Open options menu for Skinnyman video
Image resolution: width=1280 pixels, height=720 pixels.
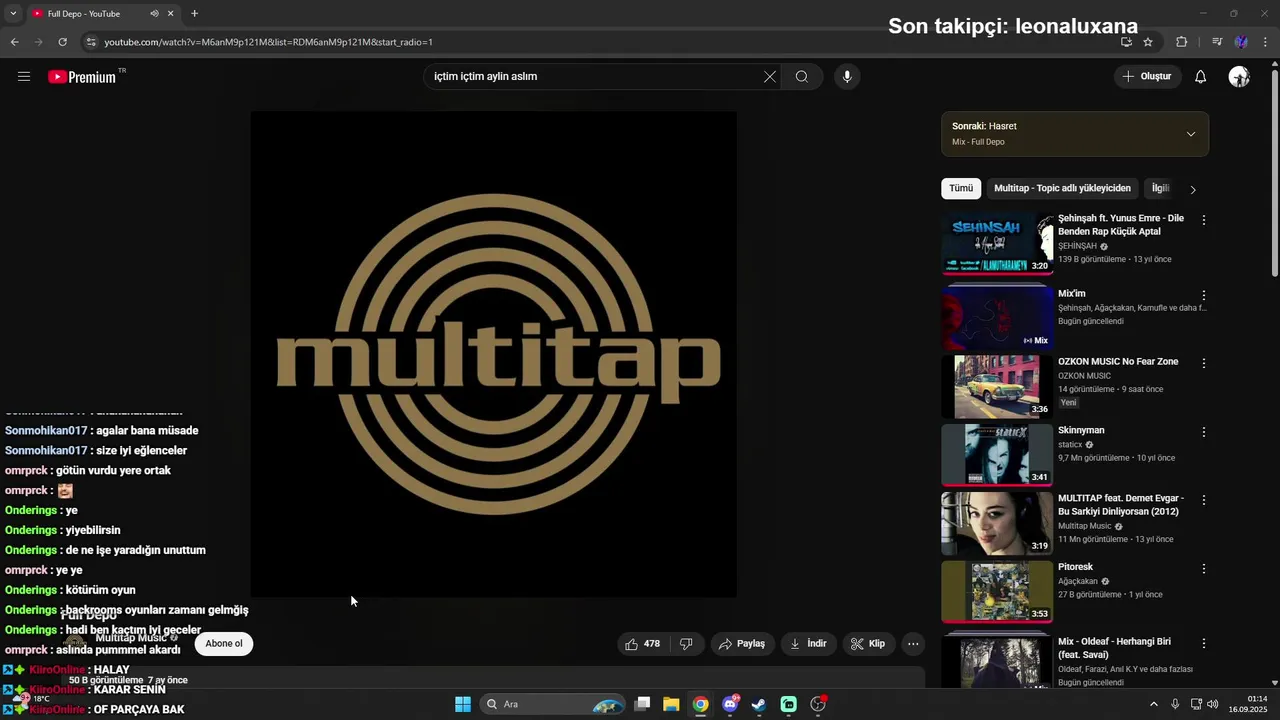tap(1204, 432)
